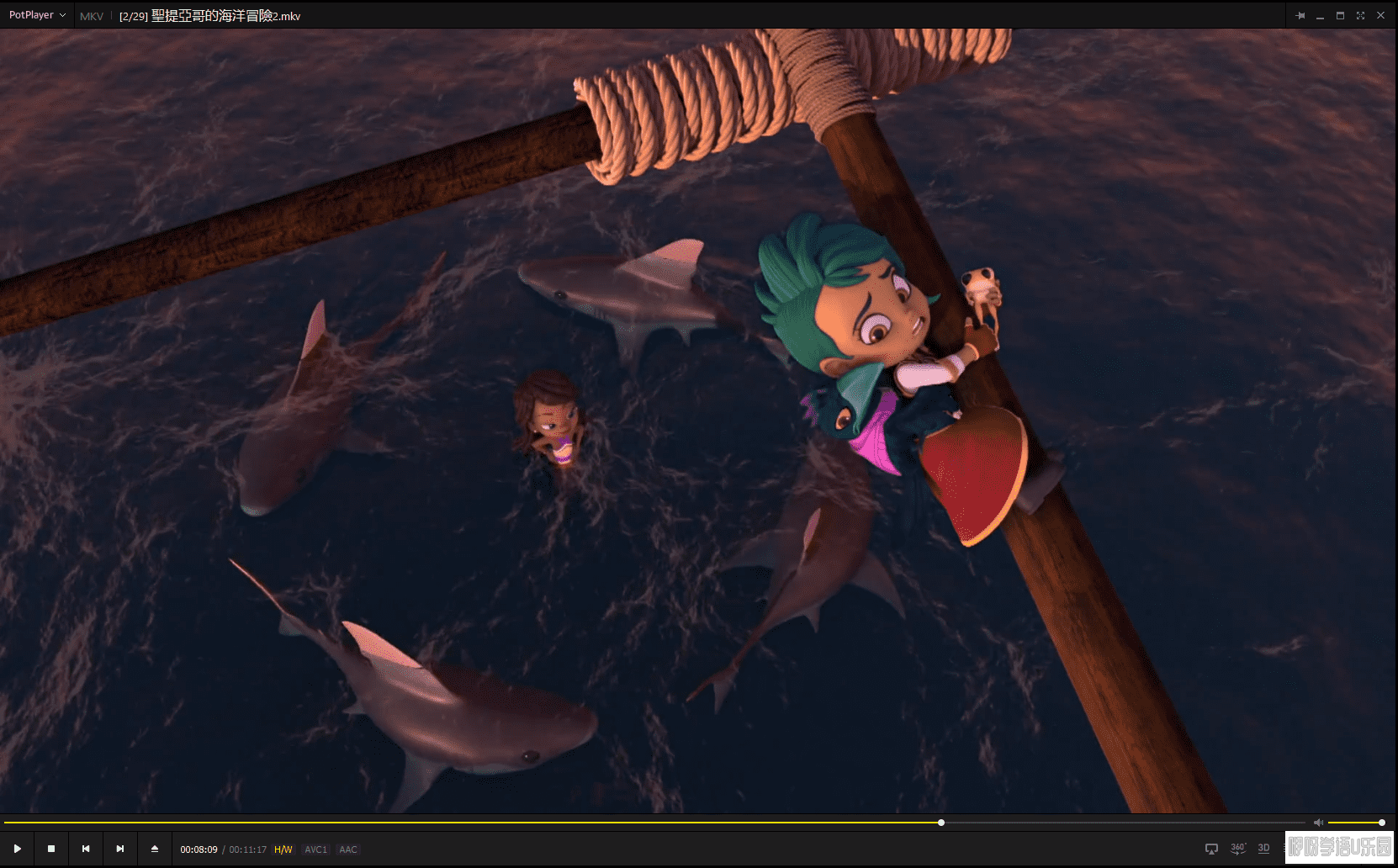Viewport: 1398px width, 868px height.
Task: Mute audio with the speaker icon
Action: 1318,823
